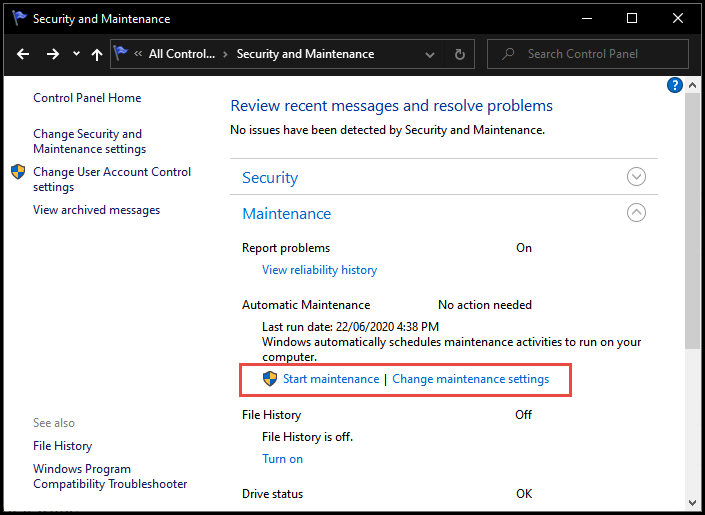
Task: Click the Last run date text
Action: [351, 327]
